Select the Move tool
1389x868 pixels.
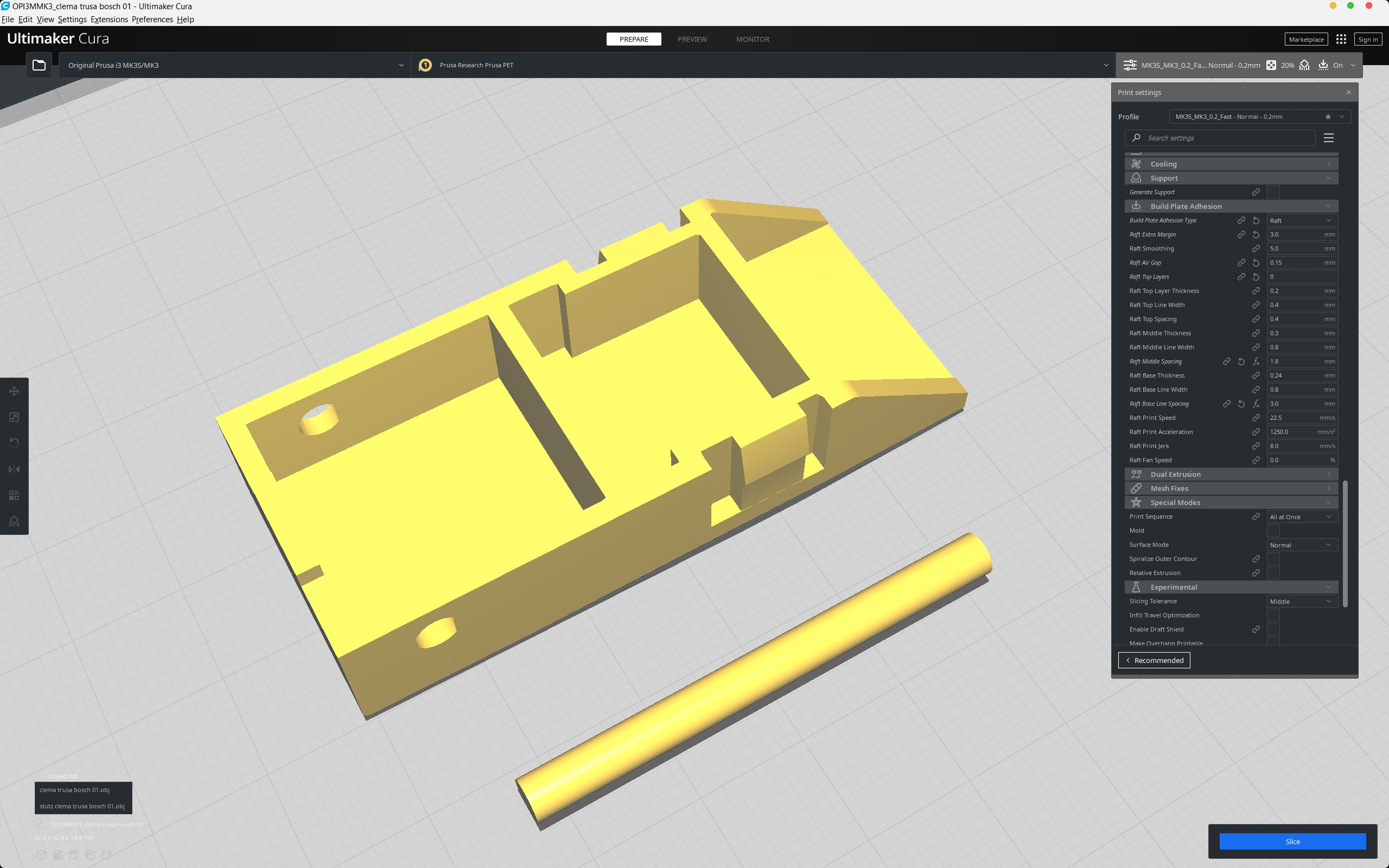pos(14,391)
